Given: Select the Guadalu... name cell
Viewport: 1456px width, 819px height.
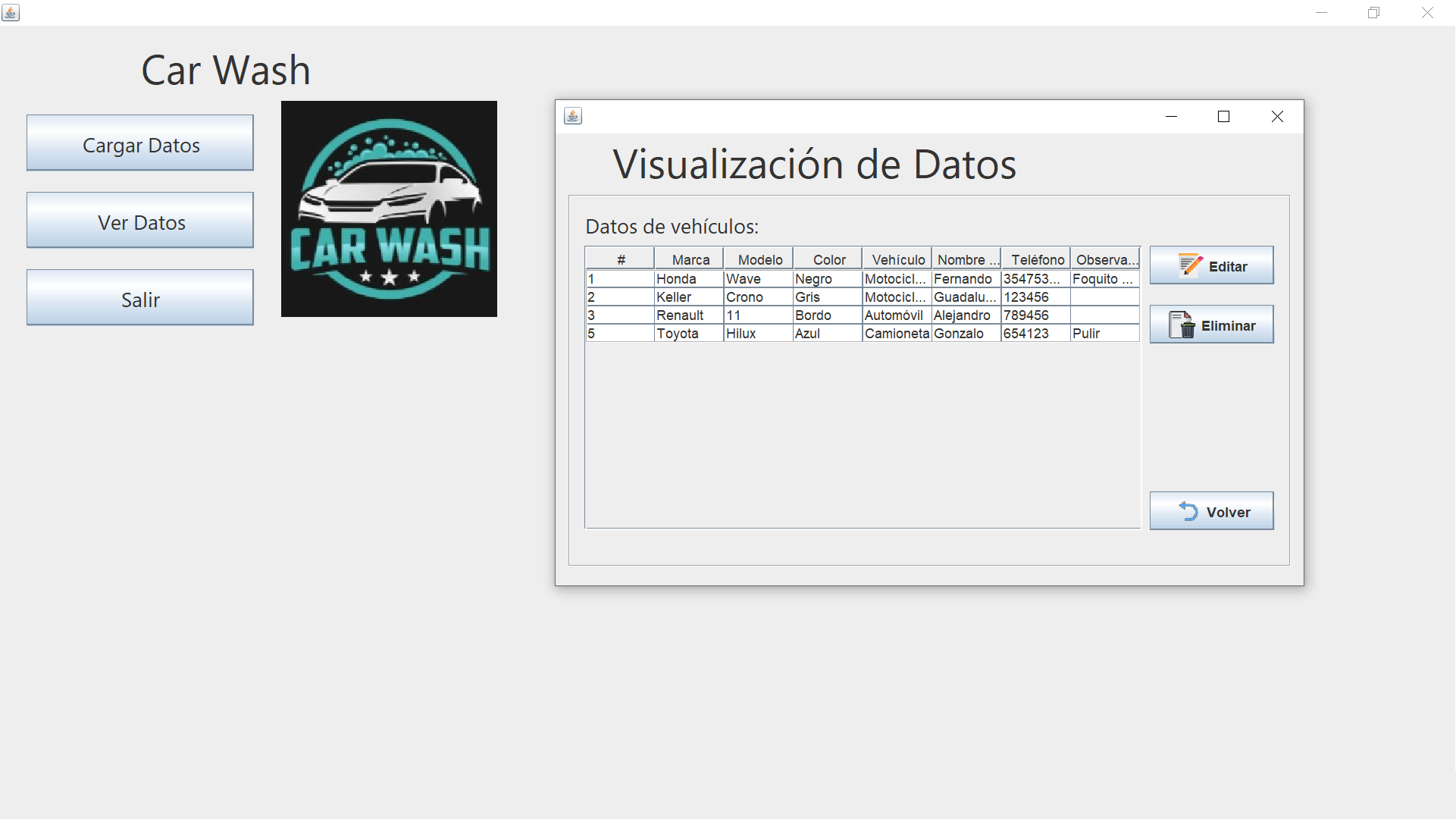Looking at the screenshot, I should [966, 297].
